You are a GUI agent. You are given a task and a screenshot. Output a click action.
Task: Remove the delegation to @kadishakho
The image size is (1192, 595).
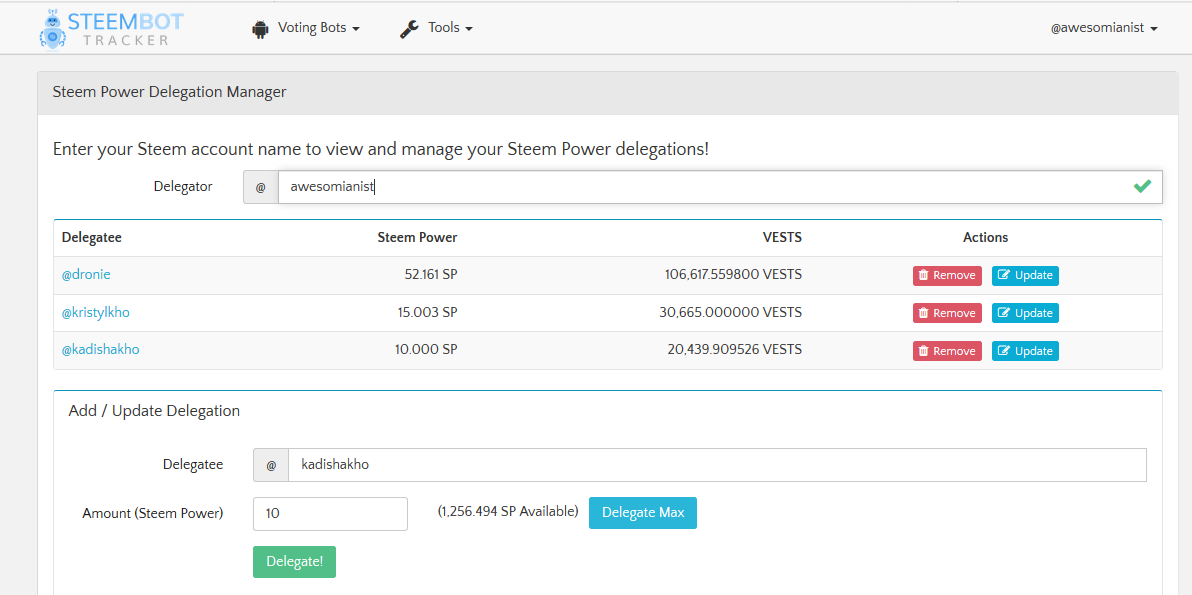click(947, 351)
